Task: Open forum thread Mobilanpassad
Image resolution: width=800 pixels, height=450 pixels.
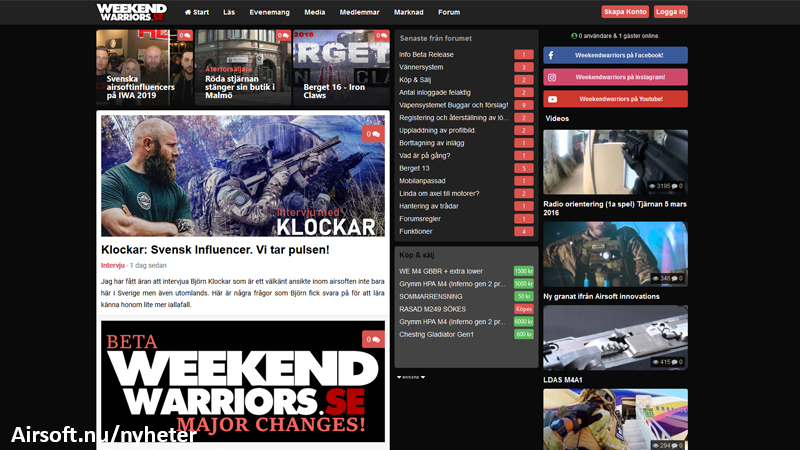Action: pyautogui.click(x=422, y=181)
